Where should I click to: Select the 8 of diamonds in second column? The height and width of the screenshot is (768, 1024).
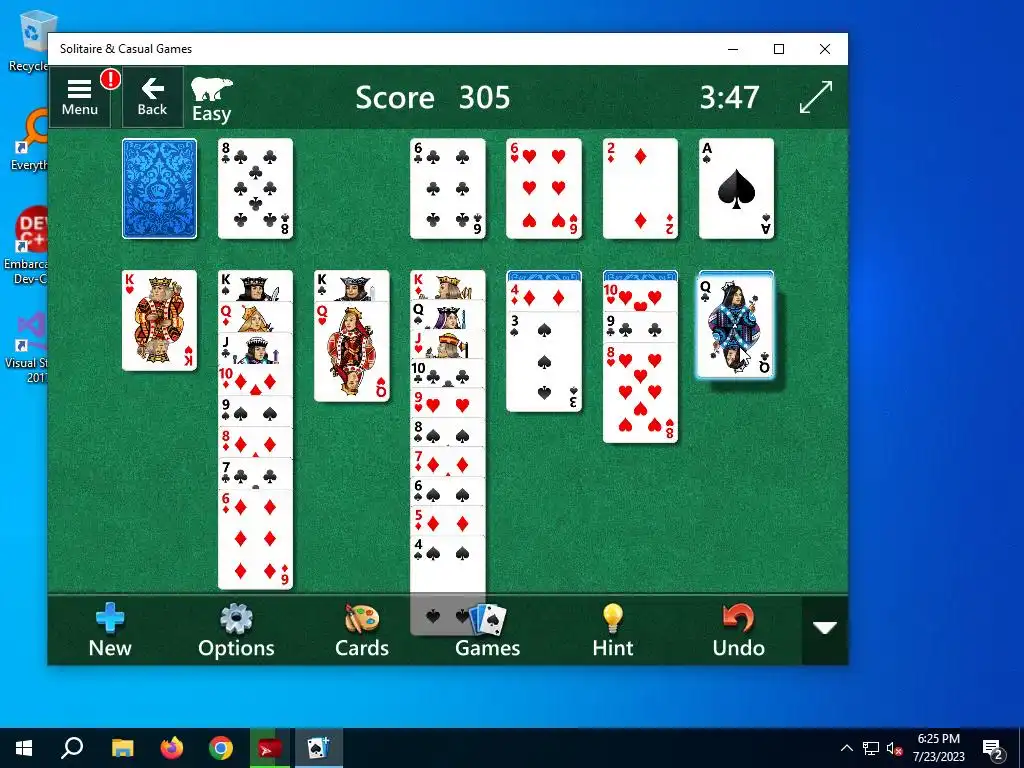tap(255, 443)
